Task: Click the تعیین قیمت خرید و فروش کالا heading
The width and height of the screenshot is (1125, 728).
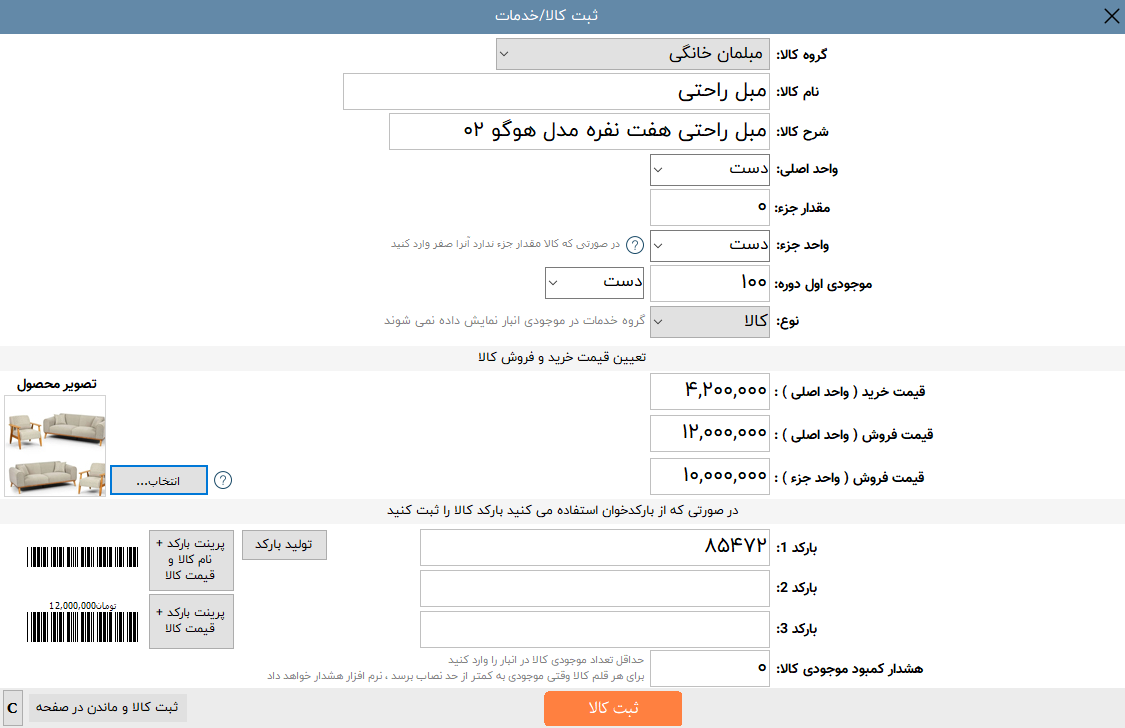Action: [x=562, y=357]
